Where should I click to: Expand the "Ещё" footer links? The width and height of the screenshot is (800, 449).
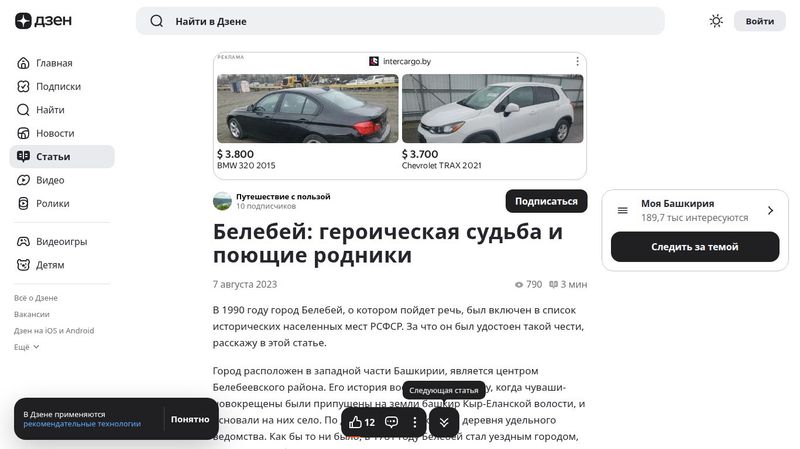click(27, 347)
